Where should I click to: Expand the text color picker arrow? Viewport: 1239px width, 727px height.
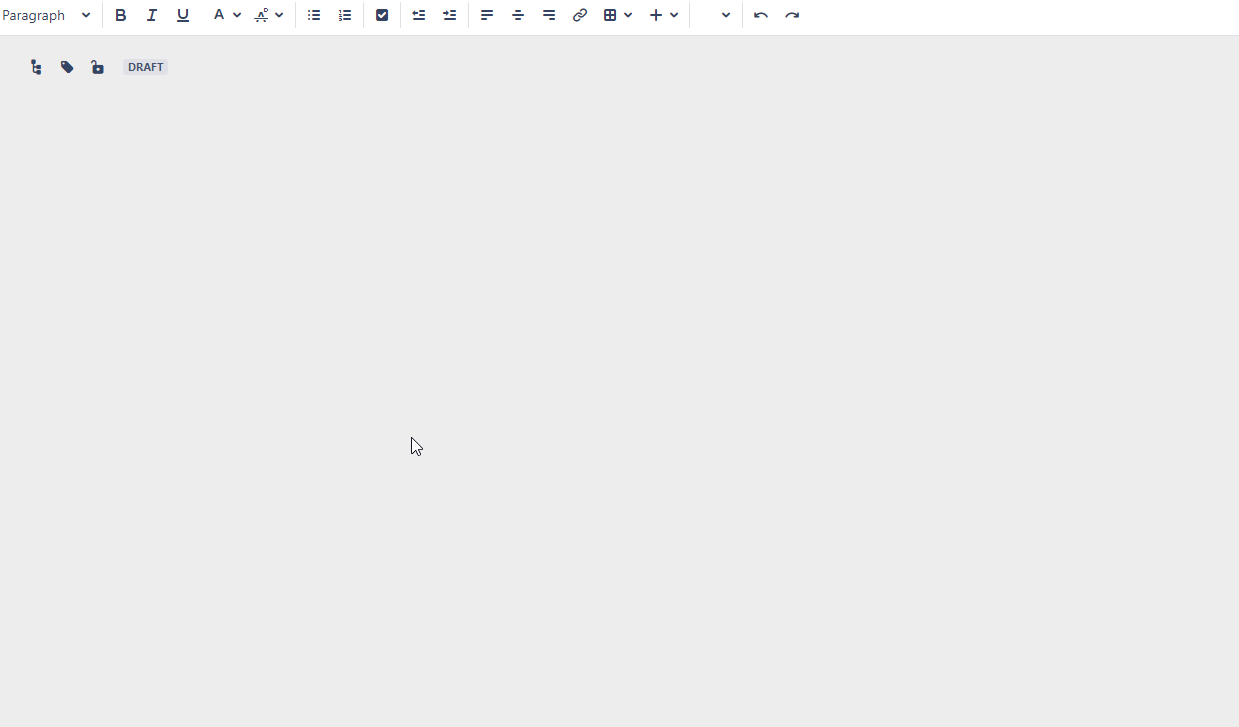click(237, 15)
